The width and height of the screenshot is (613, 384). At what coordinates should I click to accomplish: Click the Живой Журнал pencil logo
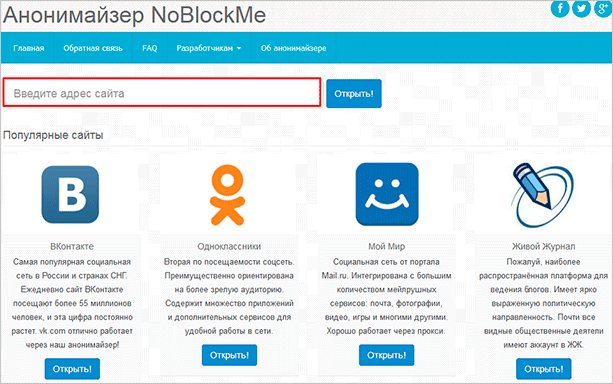click(543, 195)
